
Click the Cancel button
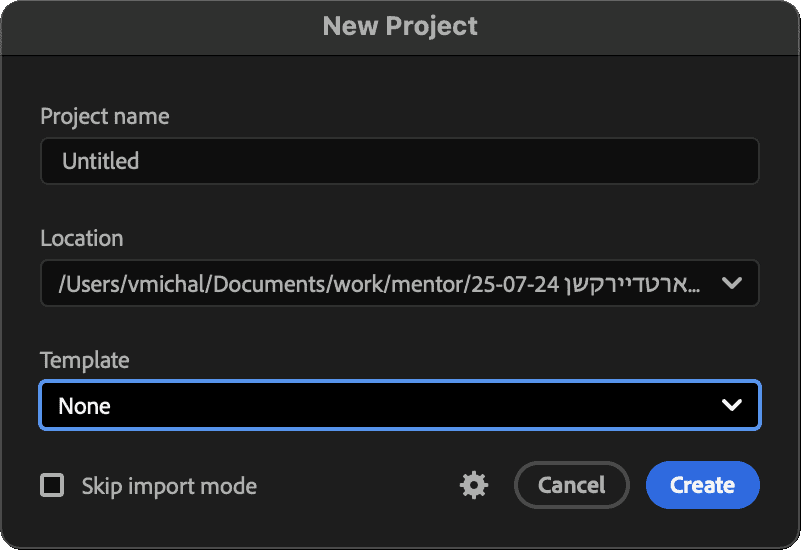click(x=572, y=485)
